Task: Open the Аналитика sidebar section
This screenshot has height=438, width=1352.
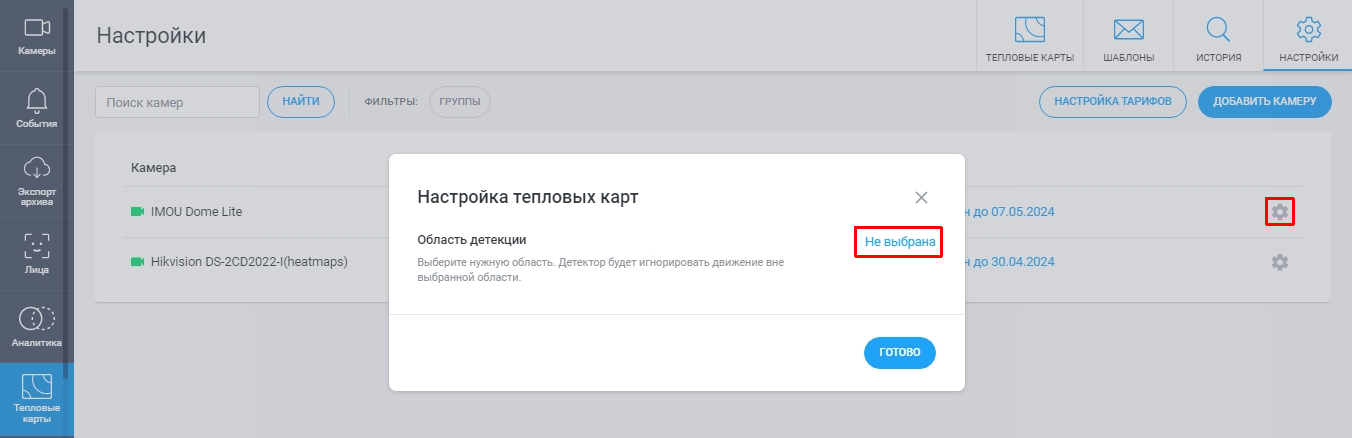Action: coord(37,326)
